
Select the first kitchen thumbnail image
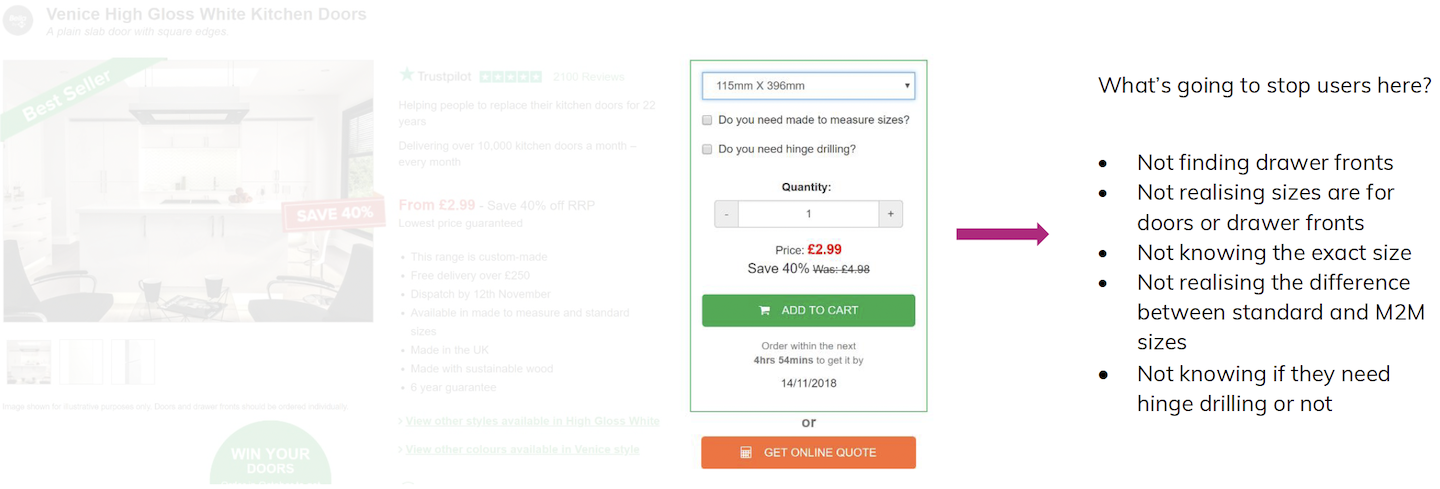click(x=29, y=362)
